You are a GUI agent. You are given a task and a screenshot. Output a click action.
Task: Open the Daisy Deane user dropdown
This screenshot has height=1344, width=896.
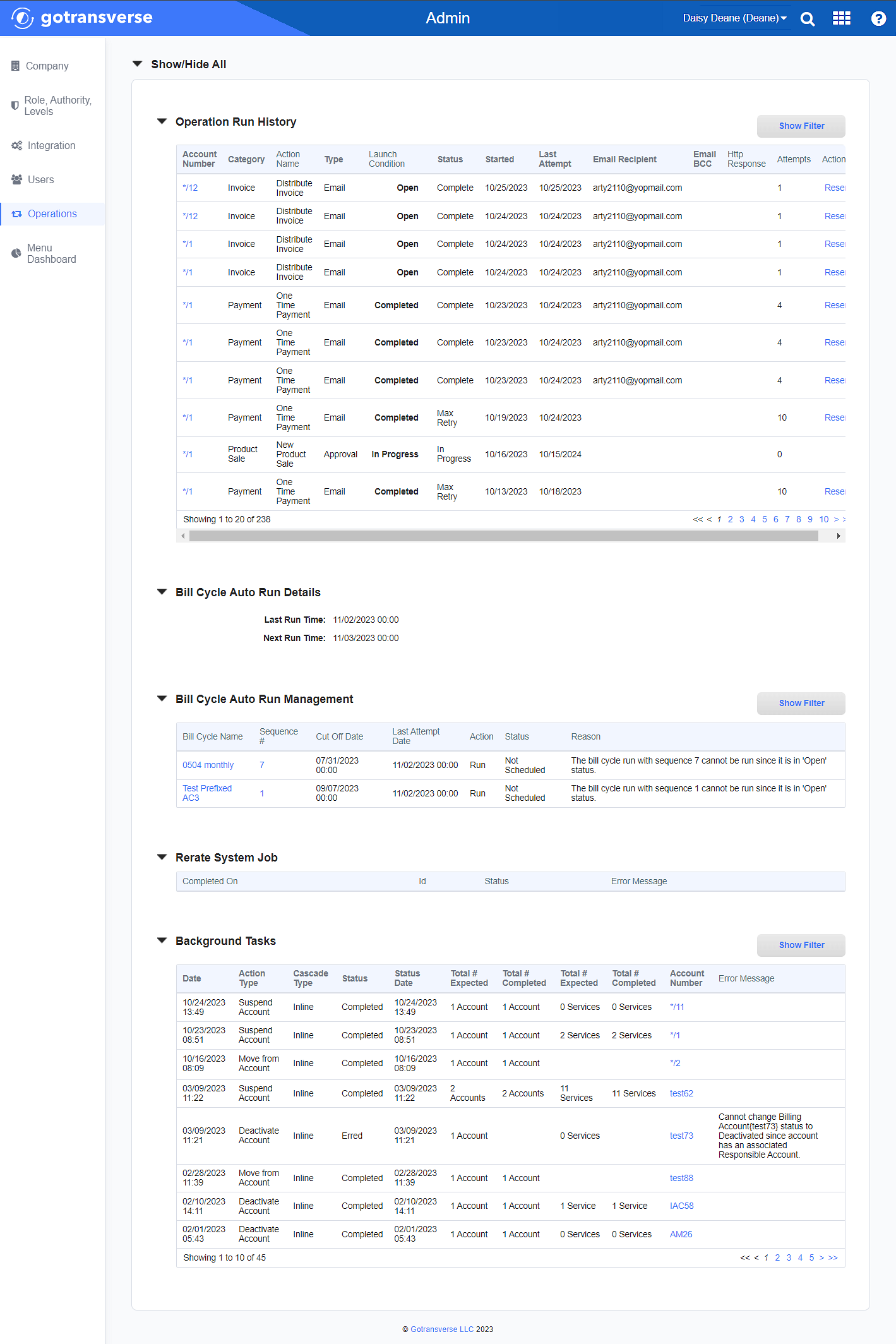734,18
